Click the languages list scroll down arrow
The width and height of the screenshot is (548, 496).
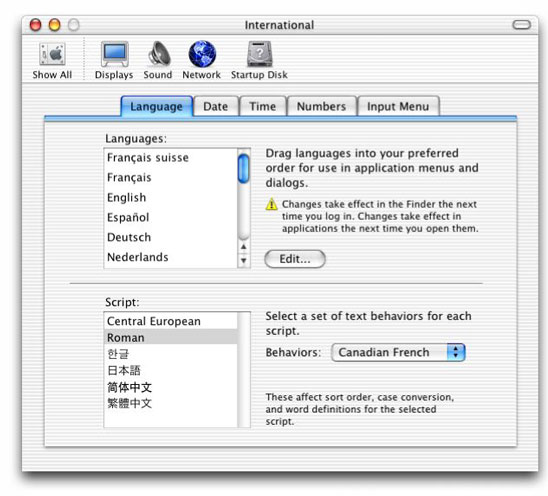(244, 260)
